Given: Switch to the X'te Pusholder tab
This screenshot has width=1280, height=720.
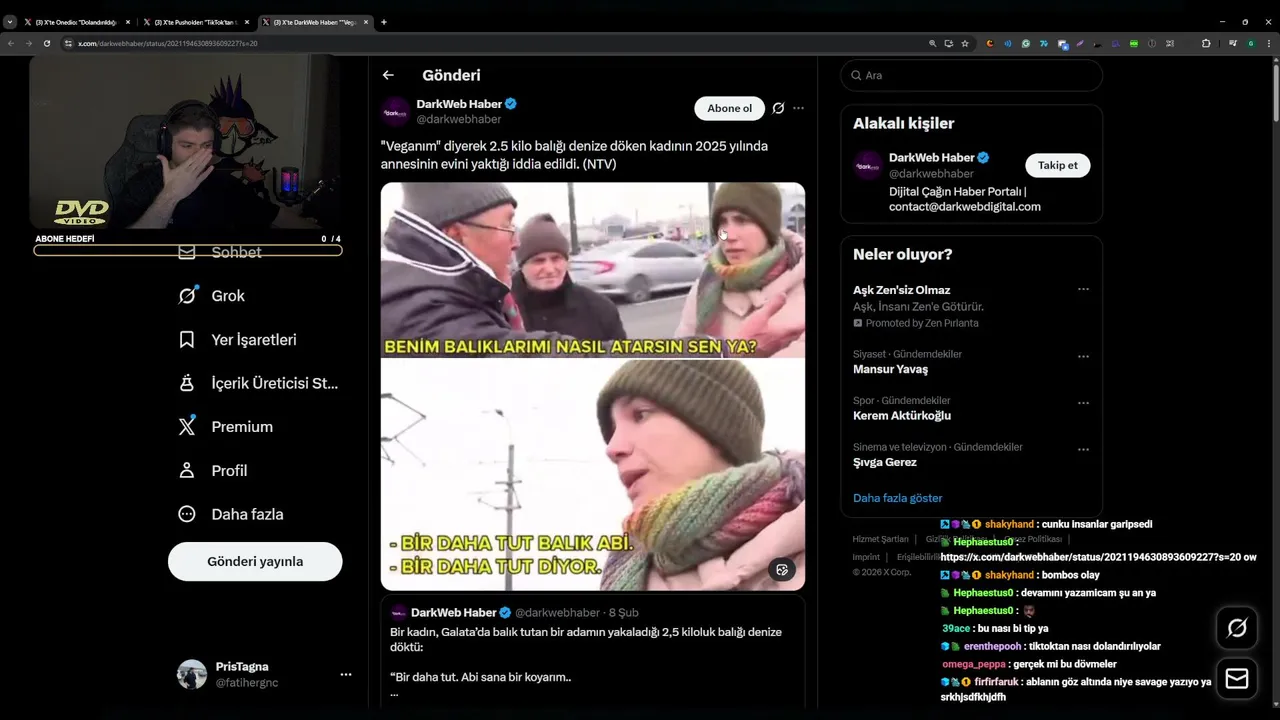Looking at the screenshot, I should click(195, 22).
